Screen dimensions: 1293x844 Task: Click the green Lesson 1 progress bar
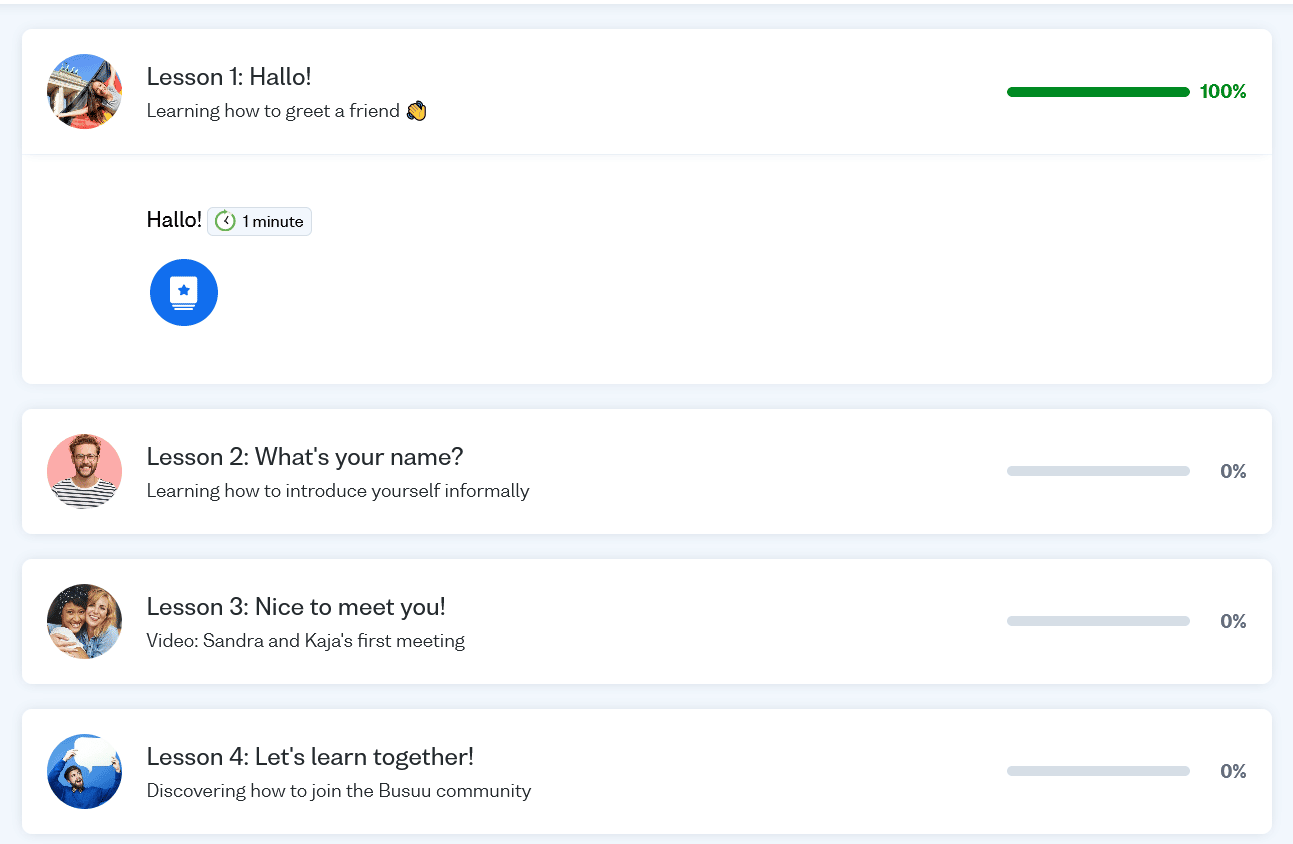(x=1098, y=92)
